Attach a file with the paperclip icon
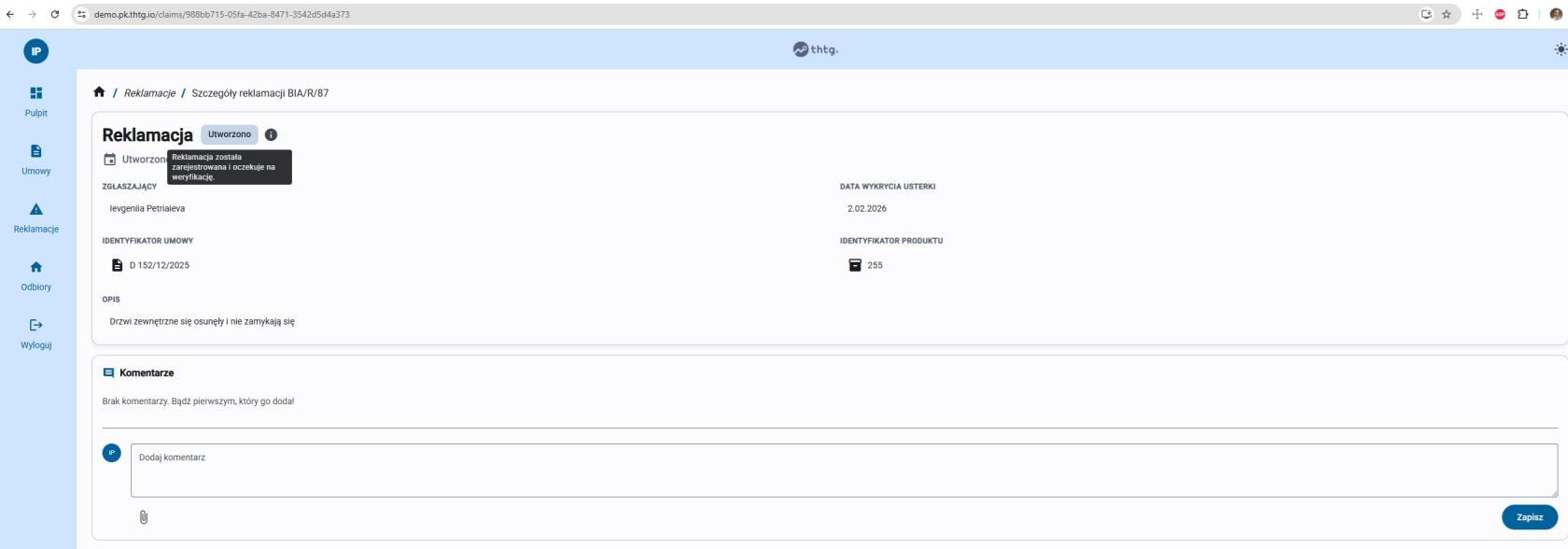Image resolution: width=1568 pixels, height=549 pixels. point(144,517)
